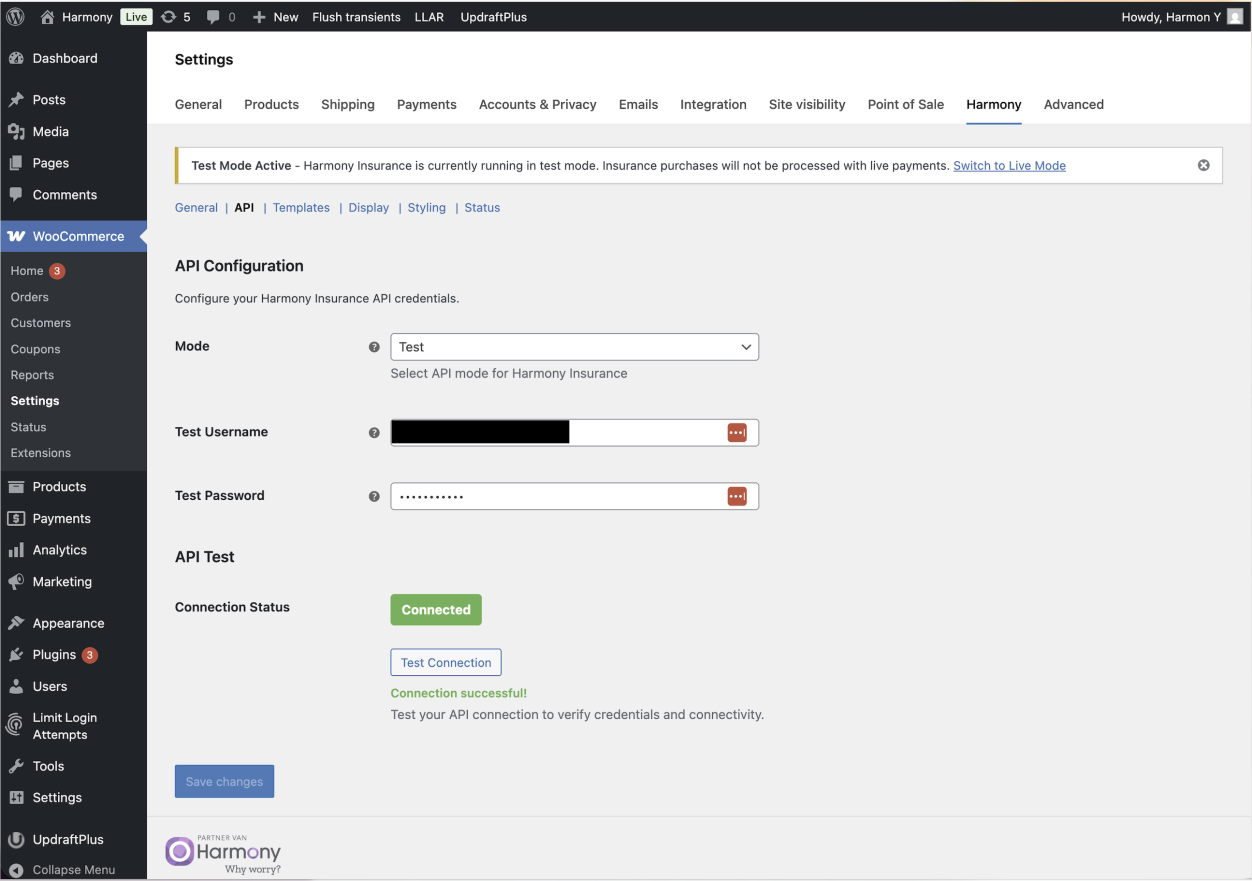Click the WordPress logo in admin bar
The width and height of the screenshot is (1252, 881).
(15, 17)
